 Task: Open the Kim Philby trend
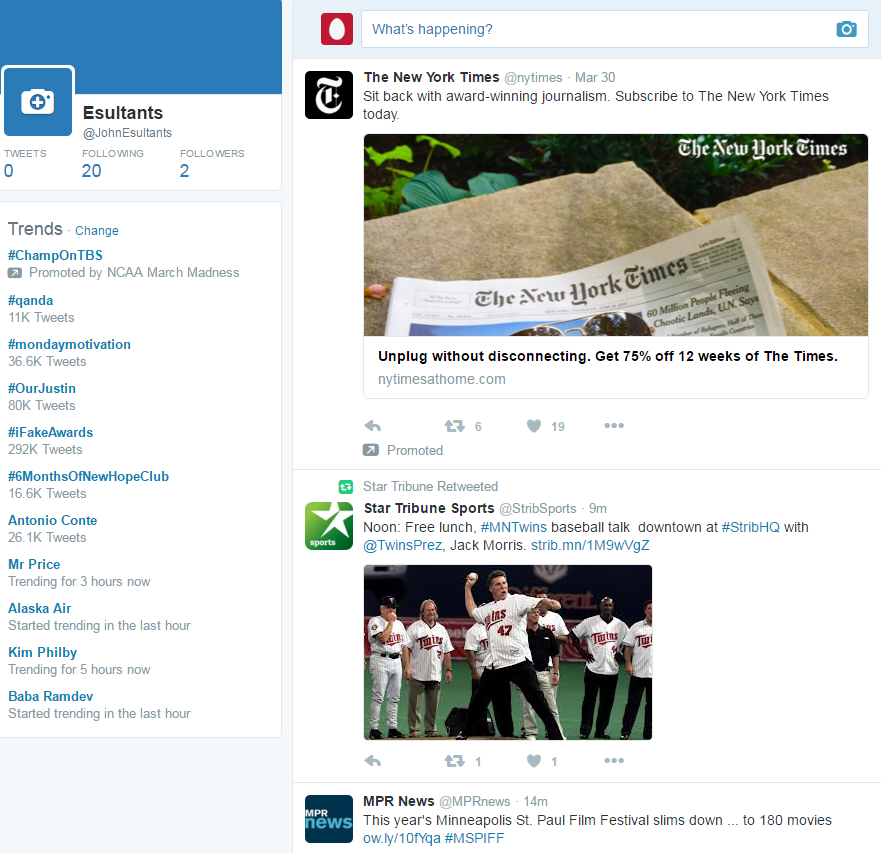[43, 652]
